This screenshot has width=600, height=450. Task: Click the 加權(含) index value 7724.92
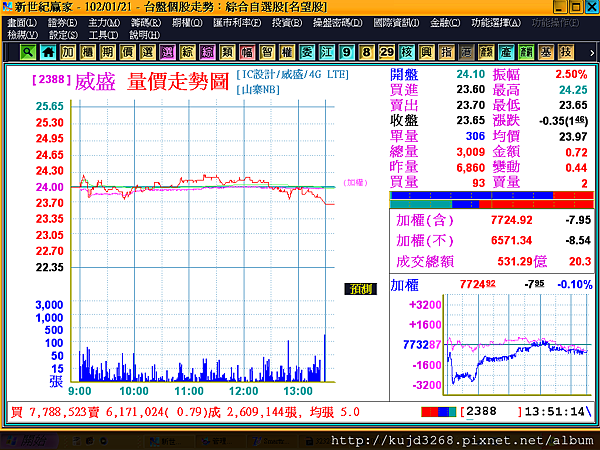[512, 220]
